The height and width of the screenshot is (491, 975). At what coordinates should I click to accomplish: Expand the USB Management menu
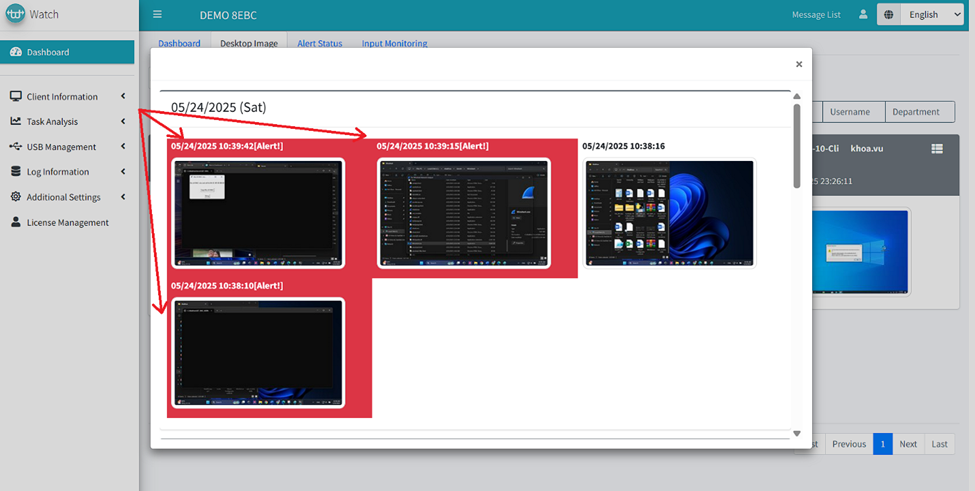[61, 147]
